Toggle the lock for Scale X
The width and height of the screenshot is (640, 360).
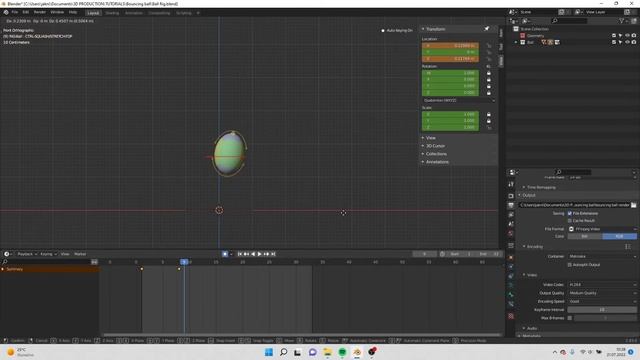pos(489,115)
